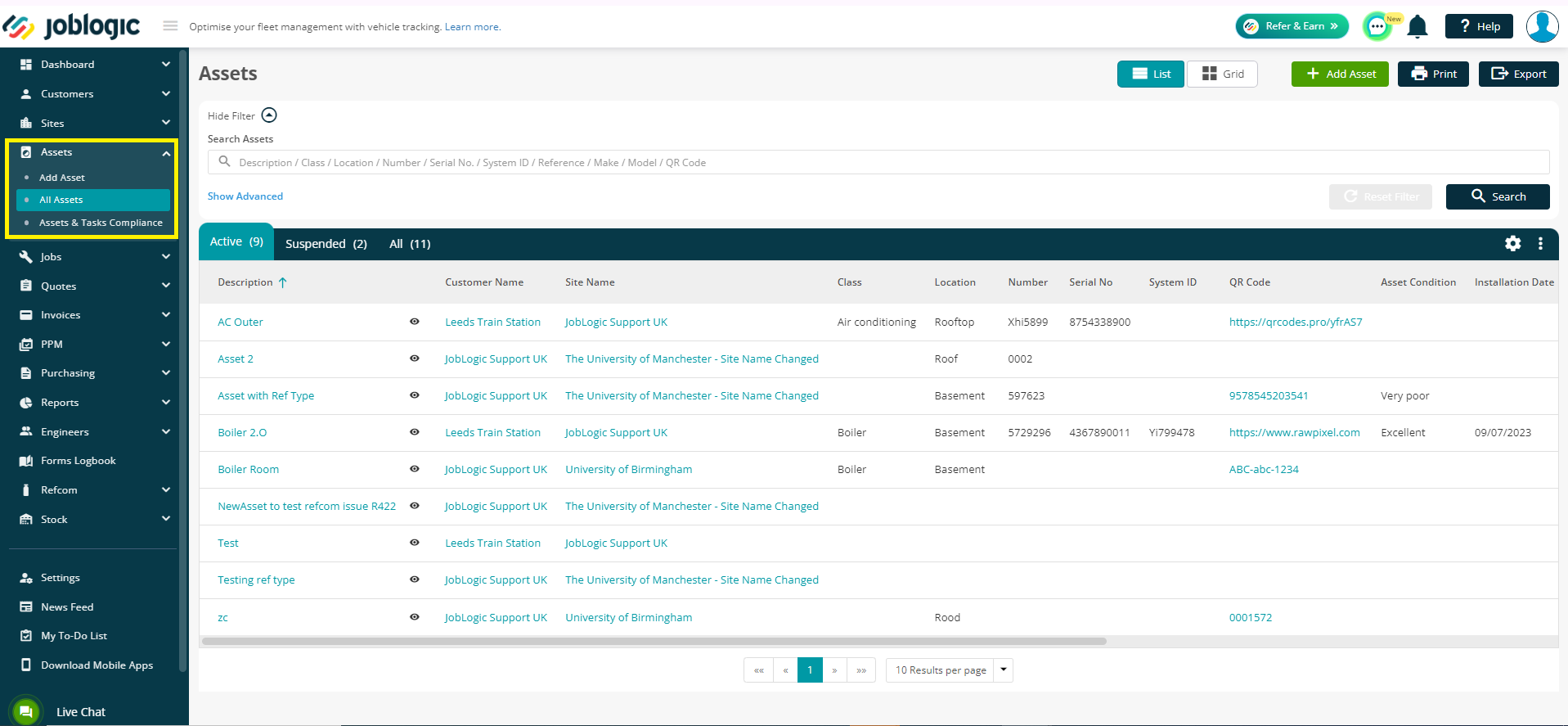
Task: Switch to Grid view
Action: click(1223, 74)
